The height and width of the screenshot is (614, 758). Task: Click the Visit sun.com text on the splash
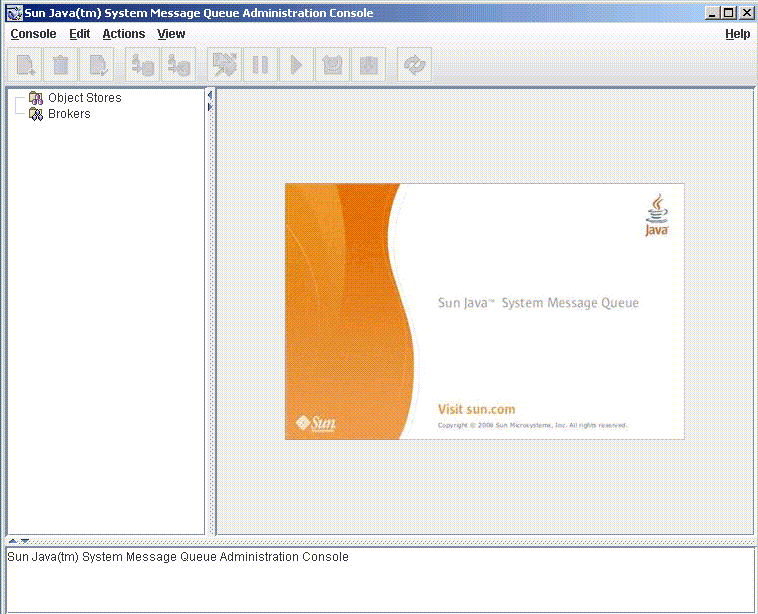(x=477, y=409)
